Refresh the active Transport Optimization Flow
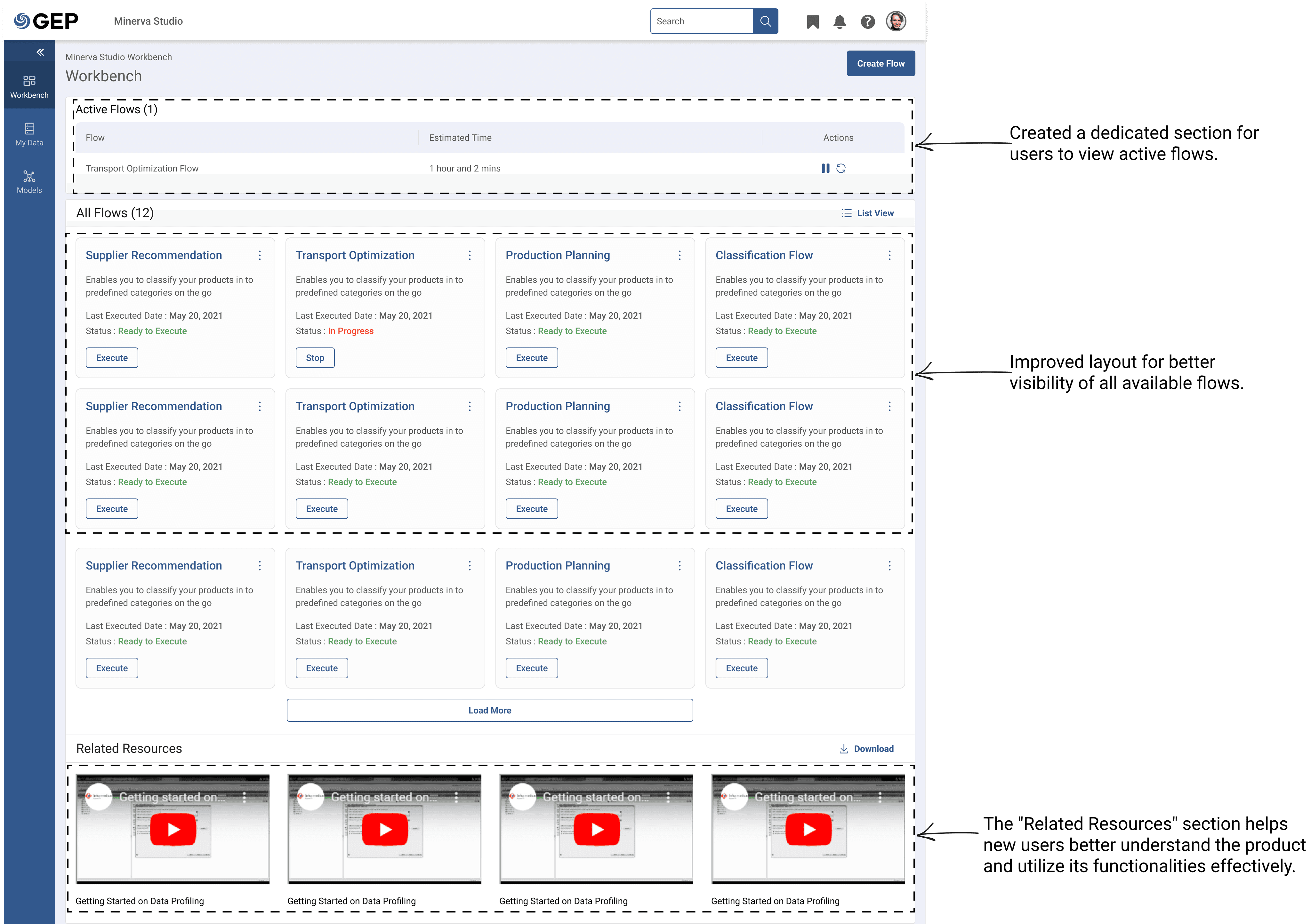Screen dimensions: 1311x924 pos(841,168)
